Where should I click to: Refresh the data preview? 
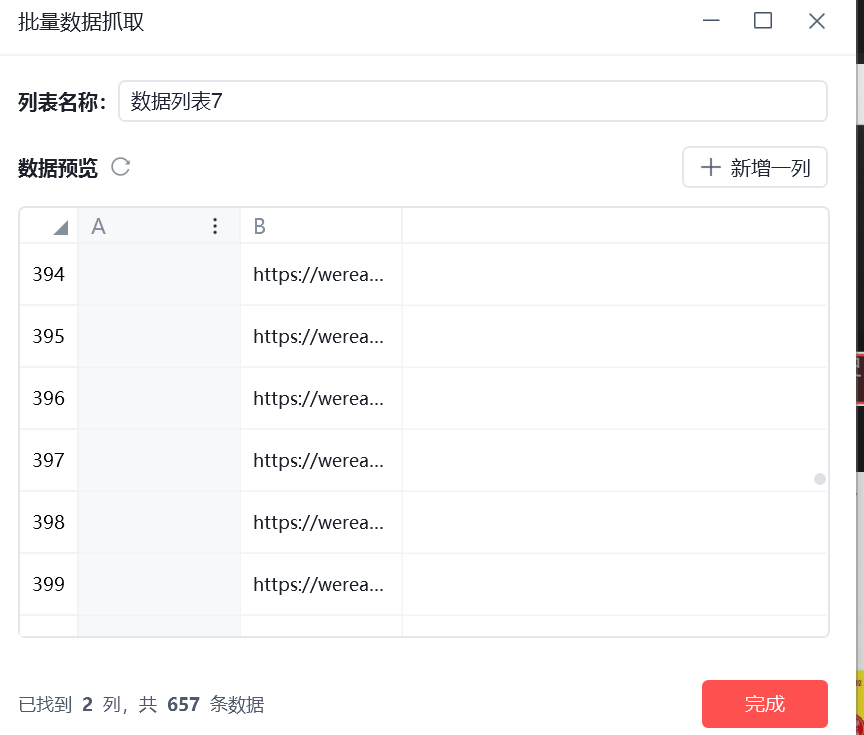(x=121, y=167)
